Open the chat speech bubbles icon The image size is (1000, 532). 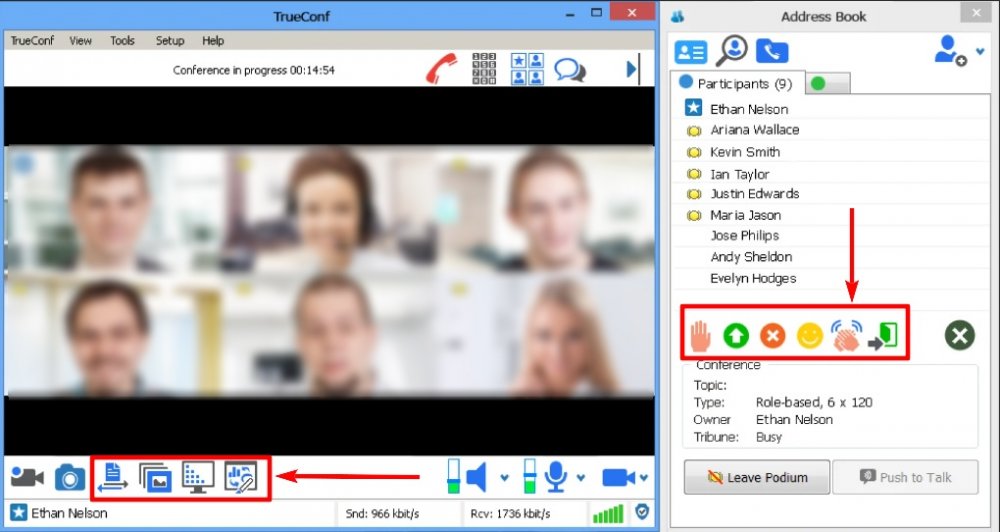[569, 70]
